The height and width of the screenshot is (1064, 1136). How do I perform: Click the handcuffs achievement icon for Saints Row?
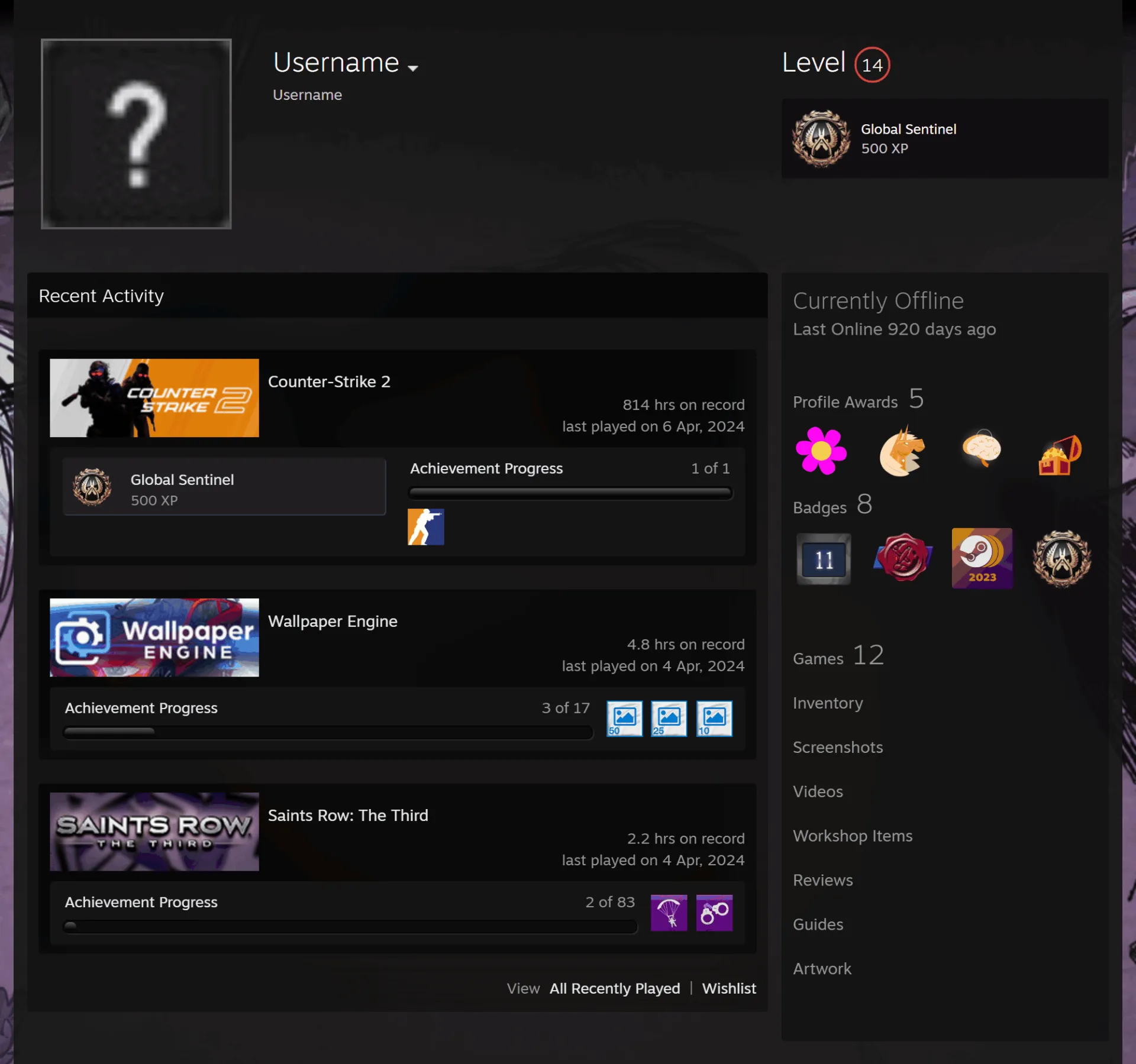pyautogui.click(x=714, y=913)
